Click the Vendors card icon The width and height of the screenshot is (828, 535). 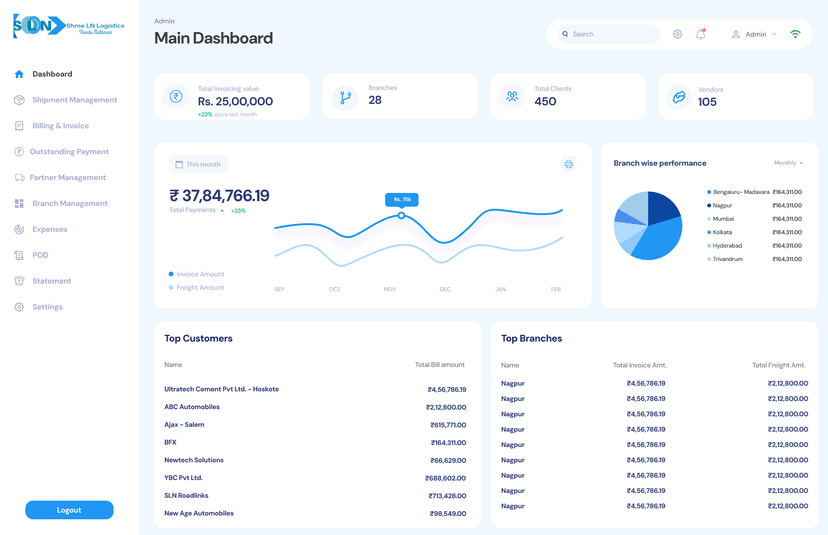[679, 97]
